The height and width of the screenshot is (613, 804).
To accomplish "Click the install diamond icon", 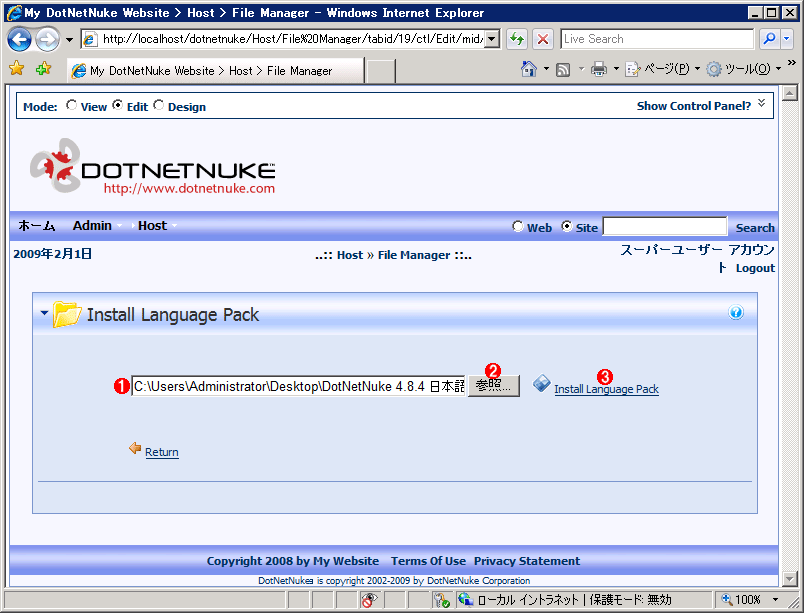I will pos(541,383).
